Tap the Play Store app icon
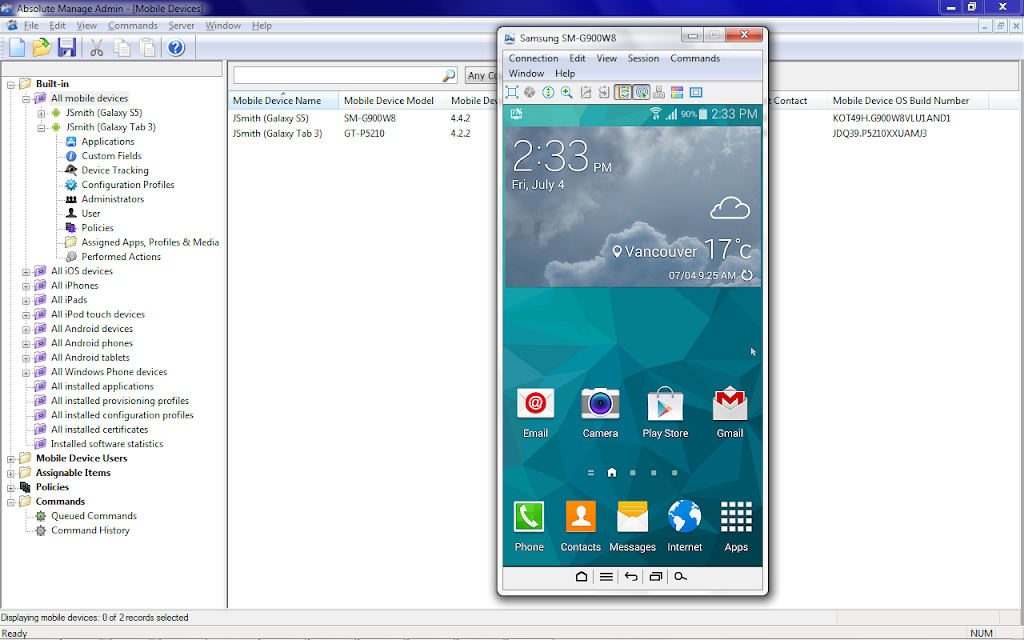 pos(665,412)
